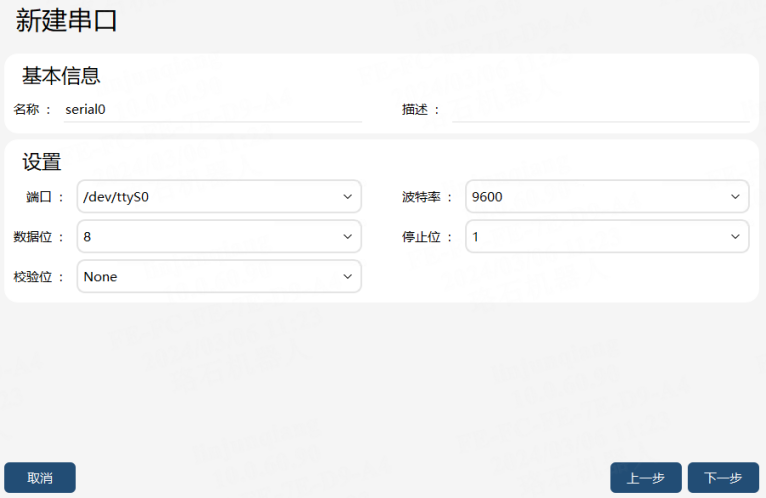Click the chevron arrow of 波特率 dropdown

(x=735, y=197)
